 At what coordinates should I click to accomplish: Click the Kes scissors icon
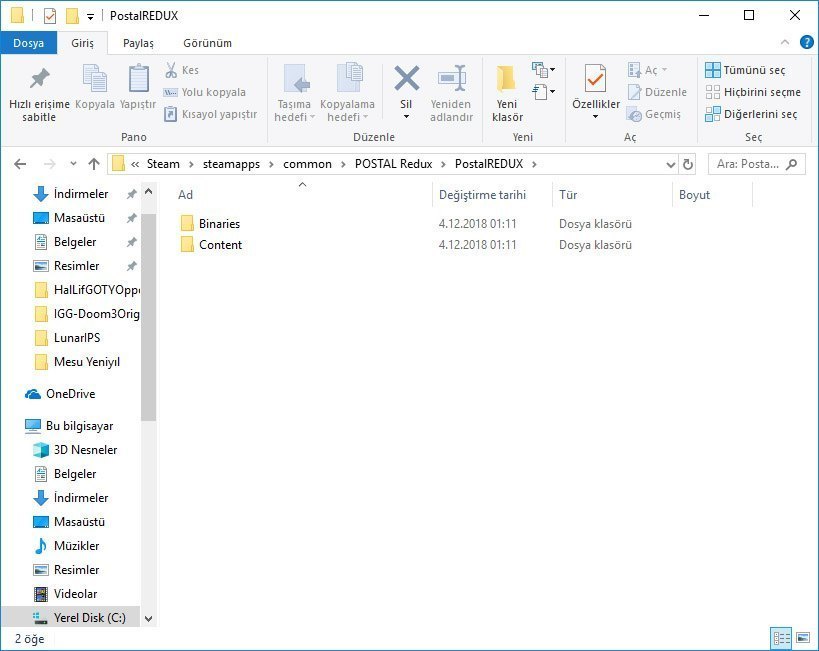point(171,69)
